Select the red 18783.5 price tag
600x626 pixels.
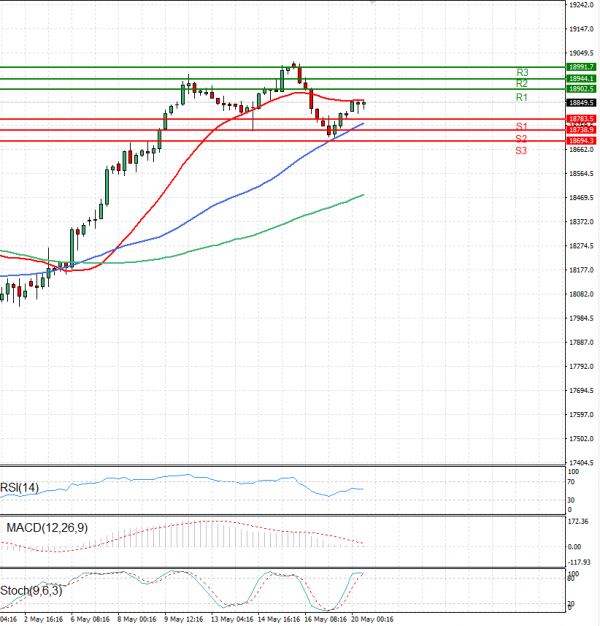(x=582, y=119)
